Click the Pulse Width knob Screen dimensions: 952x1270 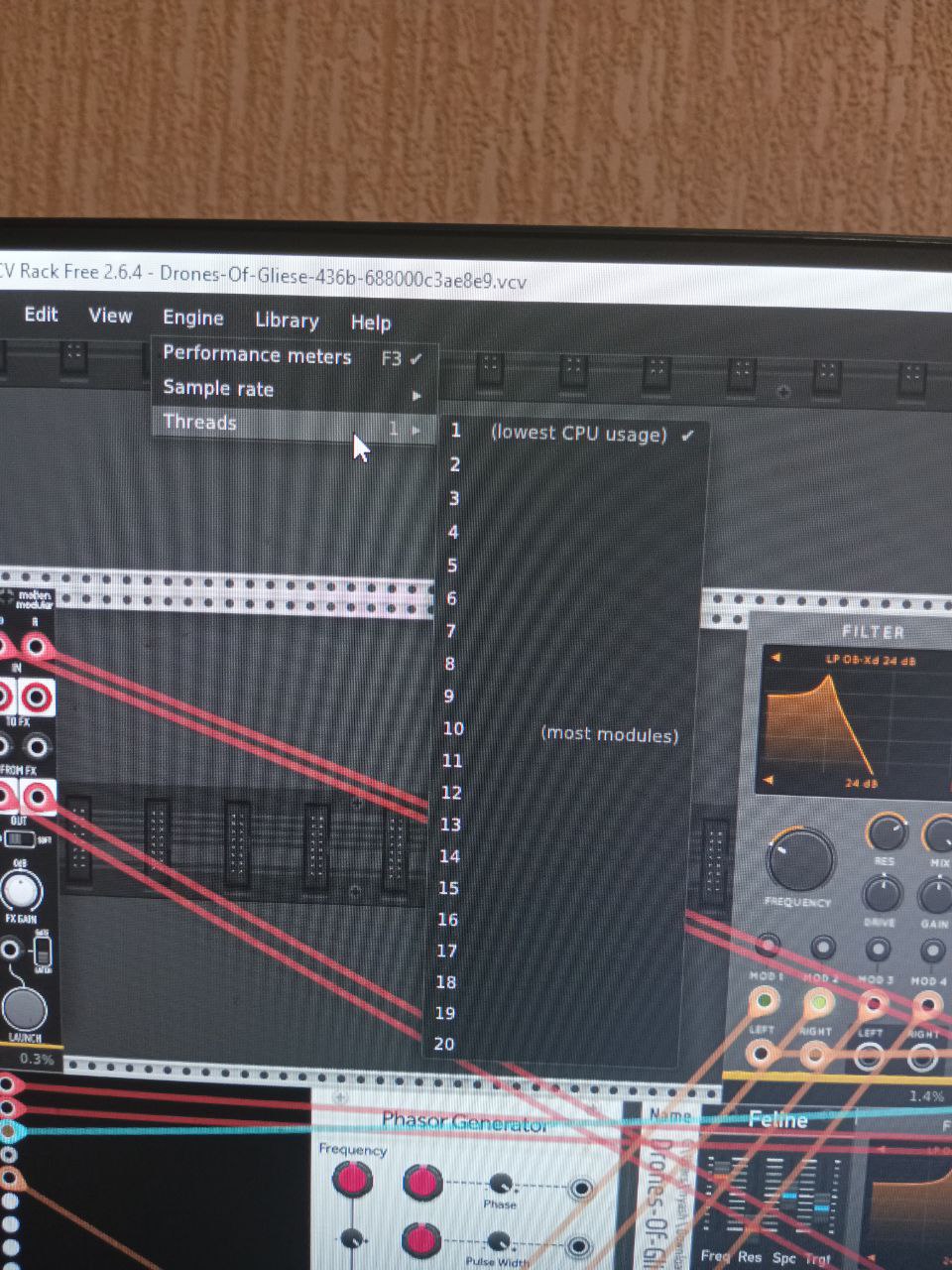coord(499,1242)
